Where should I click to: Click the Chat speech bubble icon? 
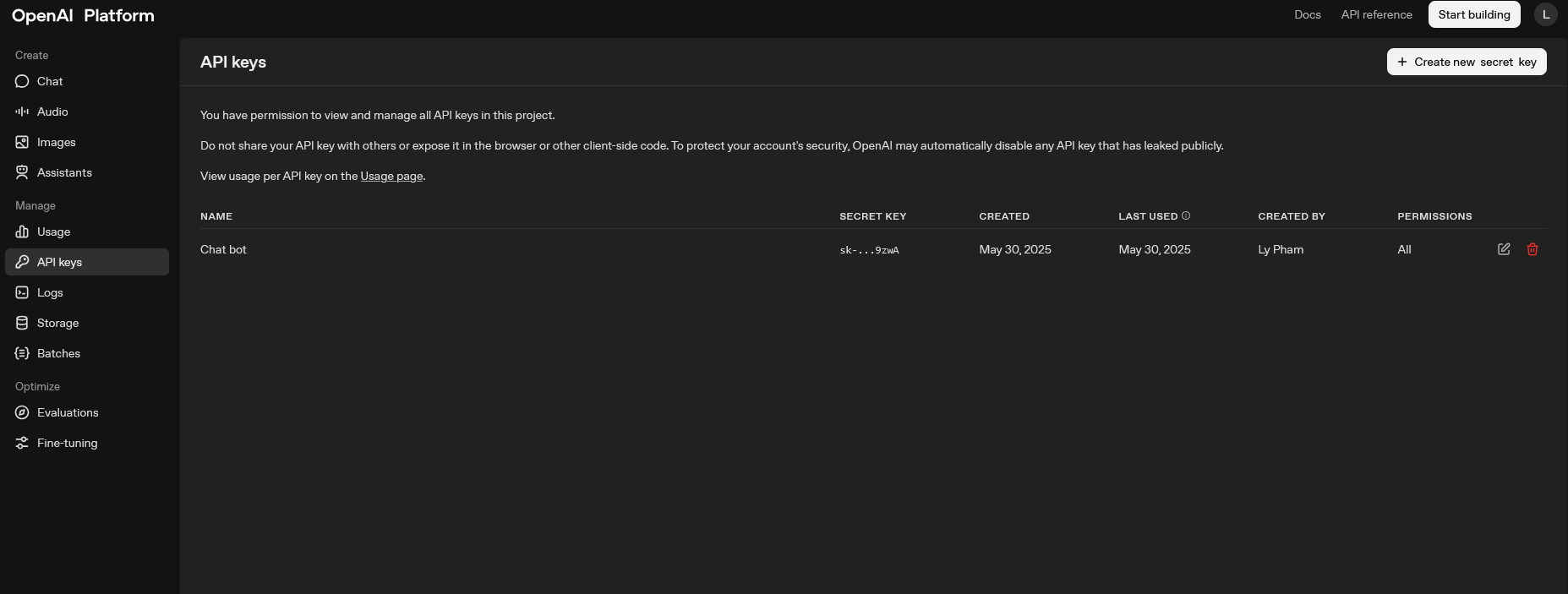pos(22,81)
